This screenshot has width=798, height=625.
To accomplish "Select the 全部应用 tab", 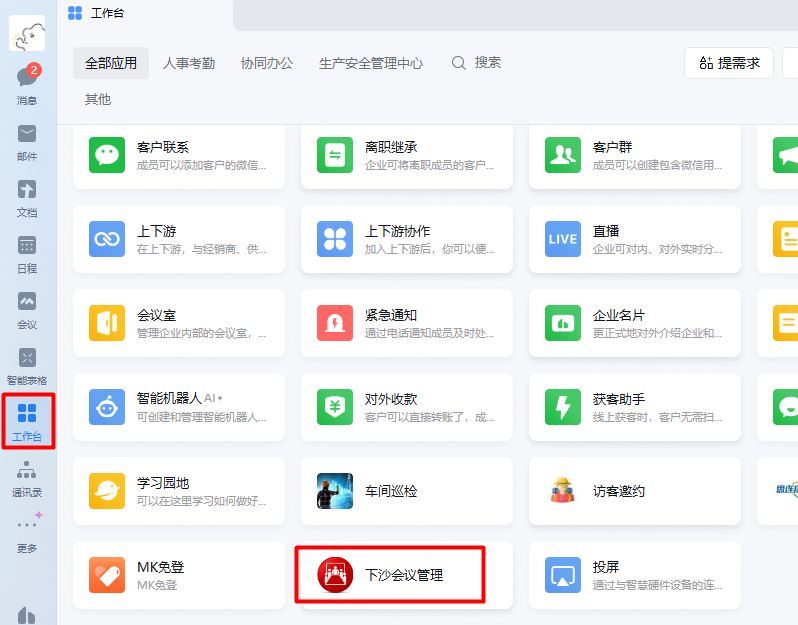I will [x=111, y=63].
